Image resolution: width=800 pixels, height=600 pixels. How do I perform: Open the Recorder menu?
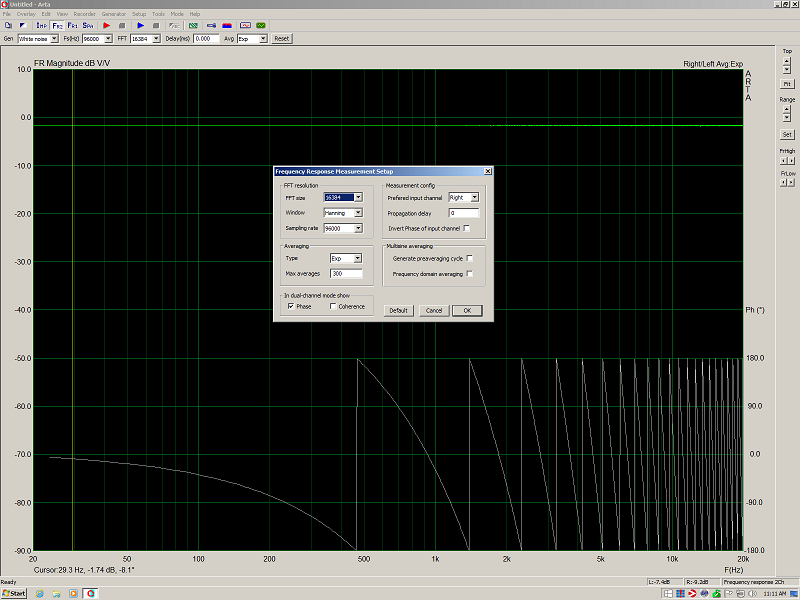point(84,14)
